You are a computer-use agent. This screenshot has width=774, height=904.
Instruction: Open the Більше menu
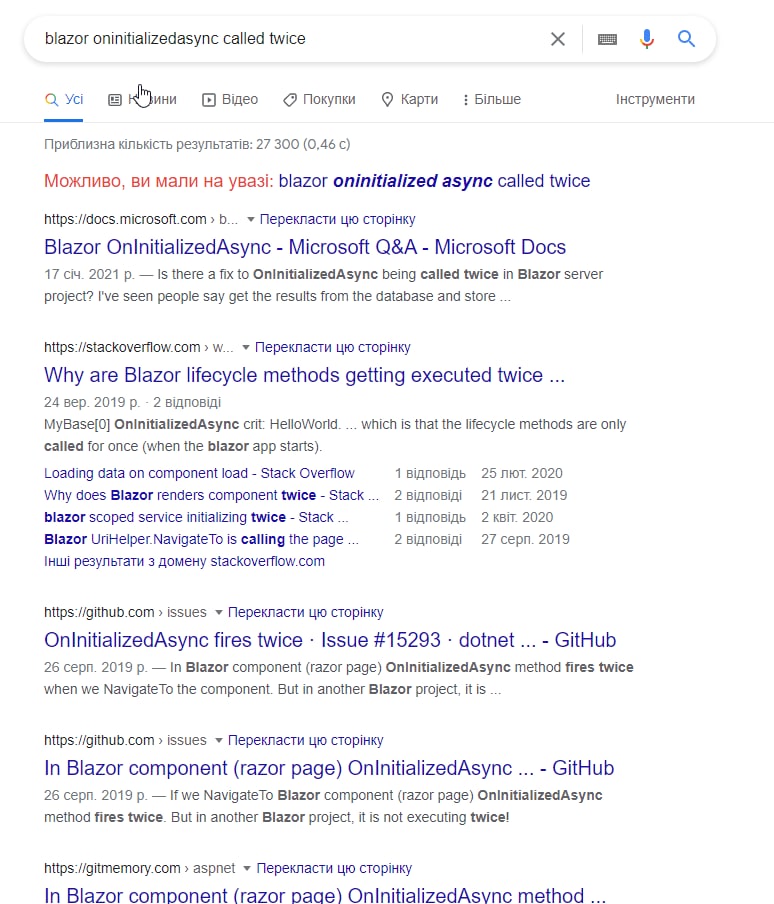pos(492,99)
